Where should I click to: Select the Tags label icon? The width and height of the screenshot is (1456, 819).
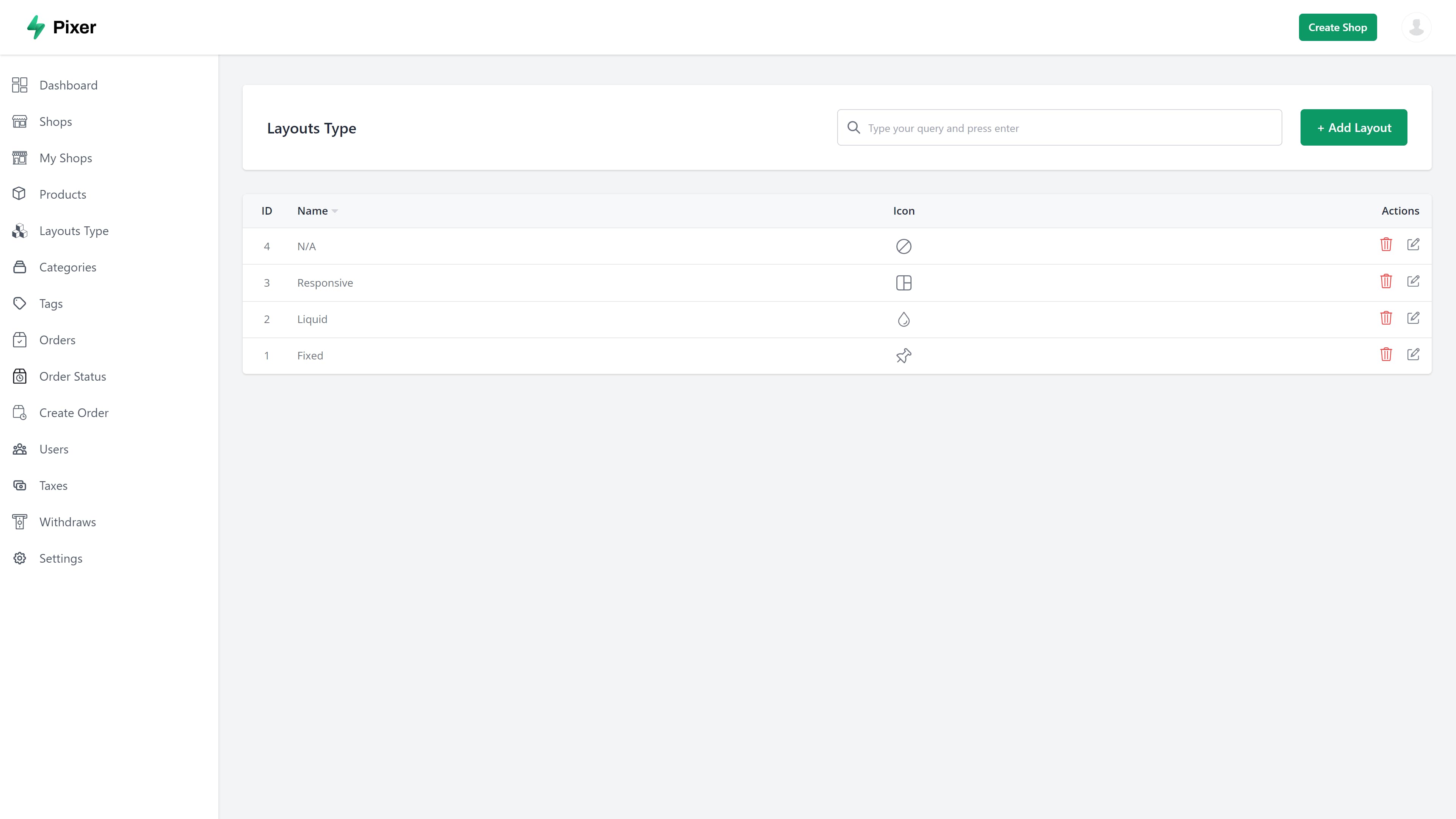tap(19, 303)
